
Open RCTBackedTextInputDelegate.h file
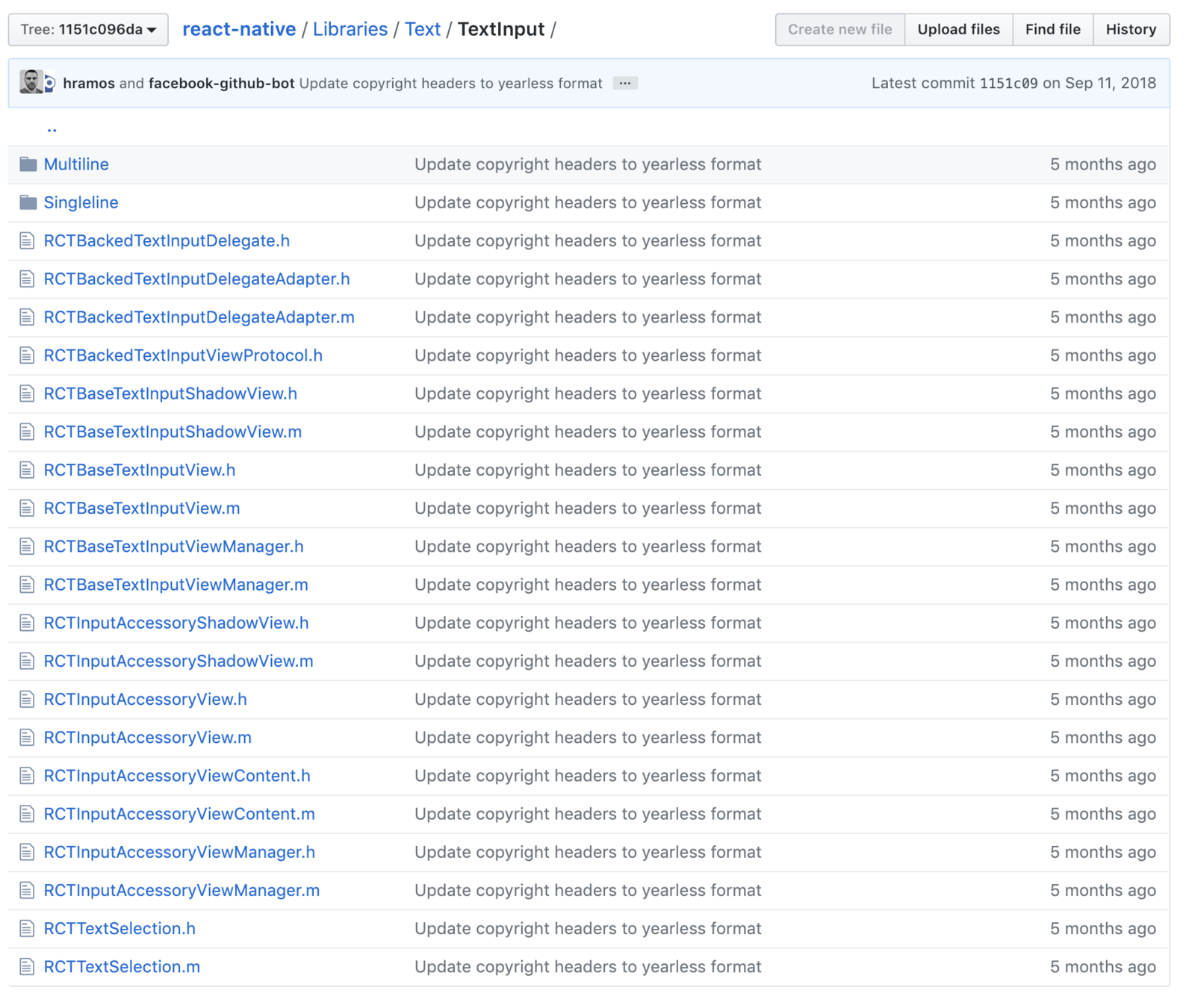pyautogui.click(x=167, y=240)
